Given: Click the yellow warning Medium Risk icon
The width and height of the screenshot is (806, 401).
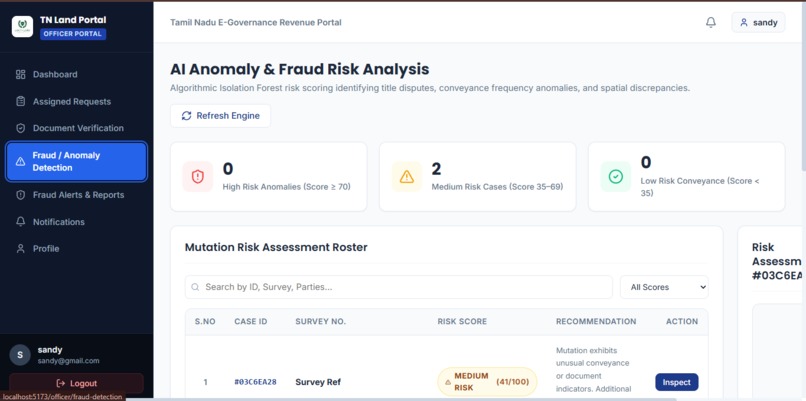Looking at the screenshot, I should point(407,177).
